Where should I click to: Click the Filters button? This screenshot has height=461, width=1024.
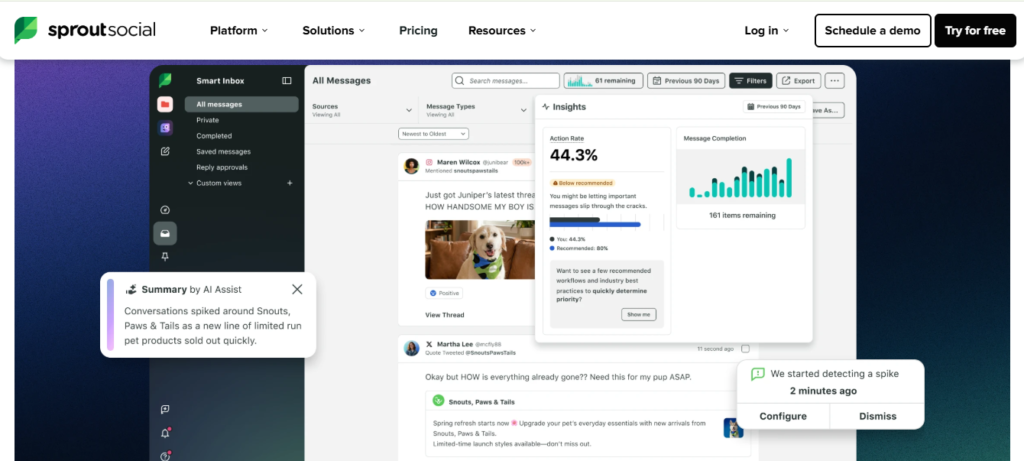750,81
